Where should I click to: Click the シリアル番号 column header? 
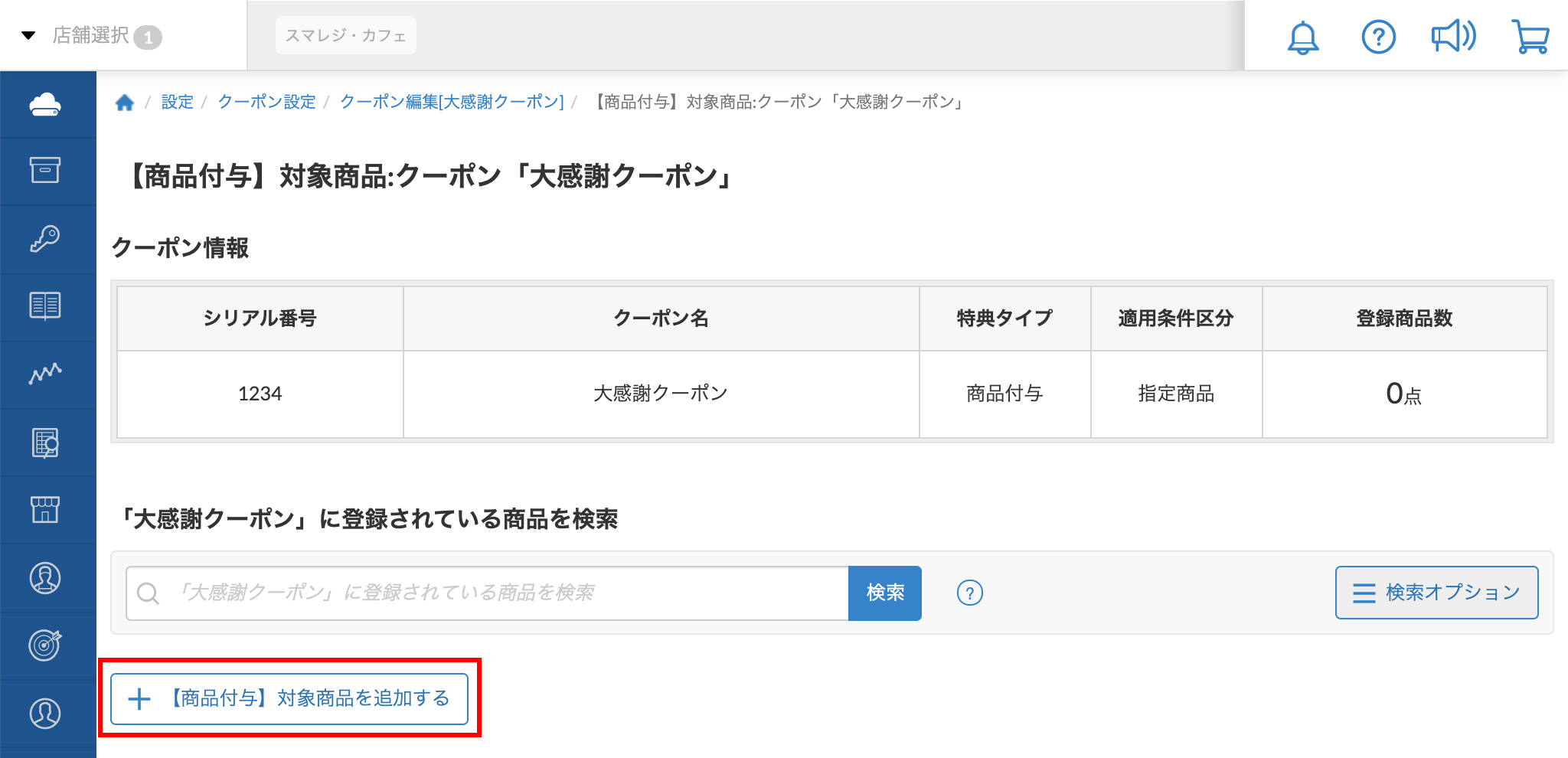tap(260, 319)
